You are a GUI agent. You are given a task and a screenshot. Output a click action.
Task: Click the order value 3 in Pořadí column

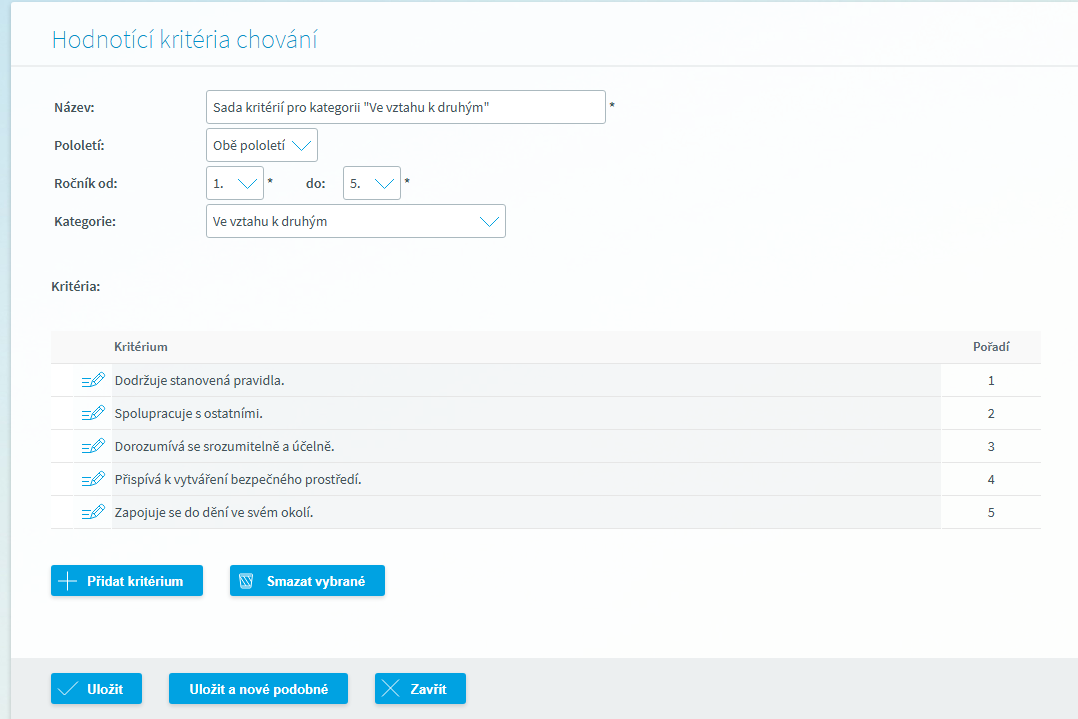click(x=990, y=446)
